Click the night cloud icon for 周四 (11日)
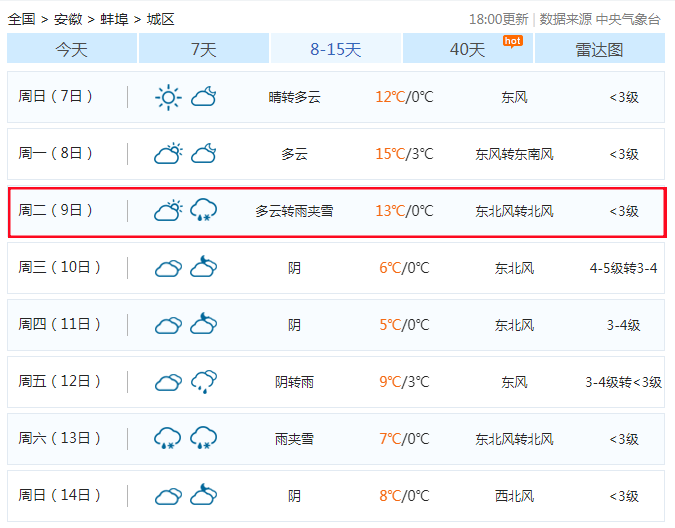The height and width of the screenshot is (528, 675). (204, 325)
